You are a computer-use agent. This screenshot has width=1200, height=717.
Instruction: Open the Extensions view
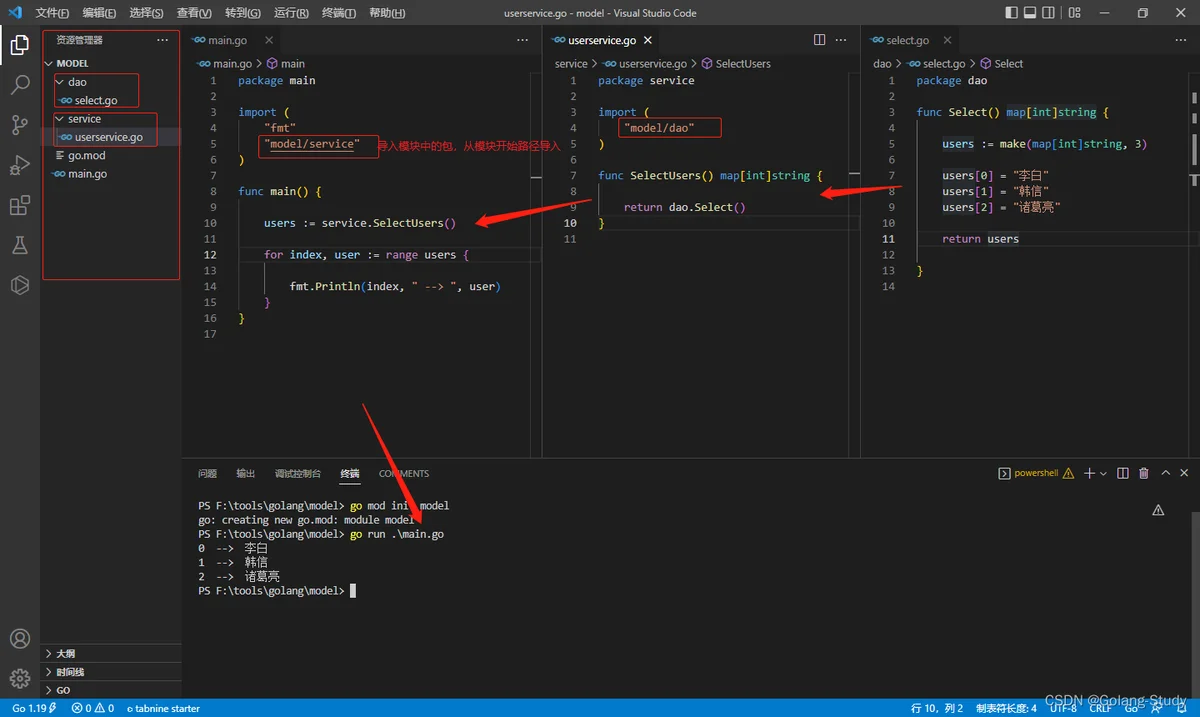[20, 205]
